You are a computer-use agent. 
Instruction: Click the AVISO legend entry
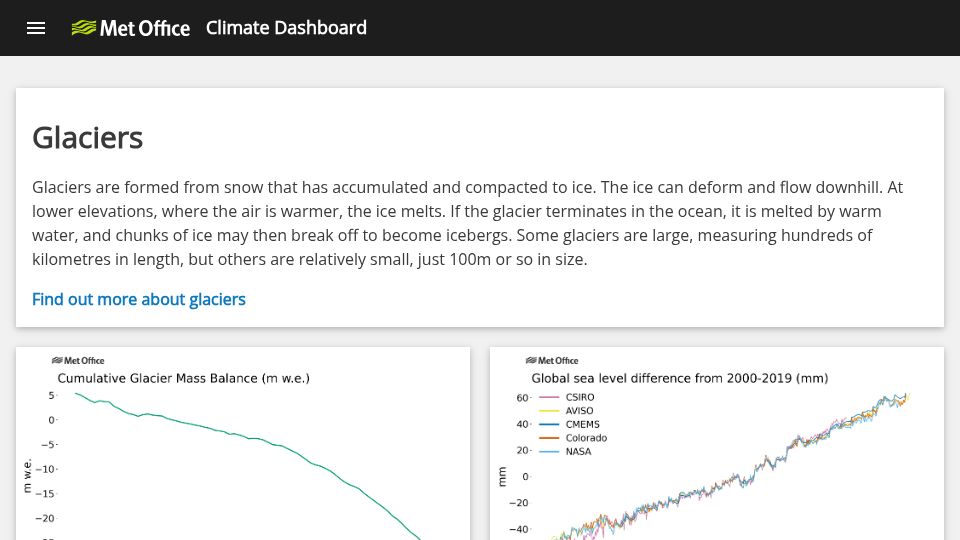click(x=566, y=411)
